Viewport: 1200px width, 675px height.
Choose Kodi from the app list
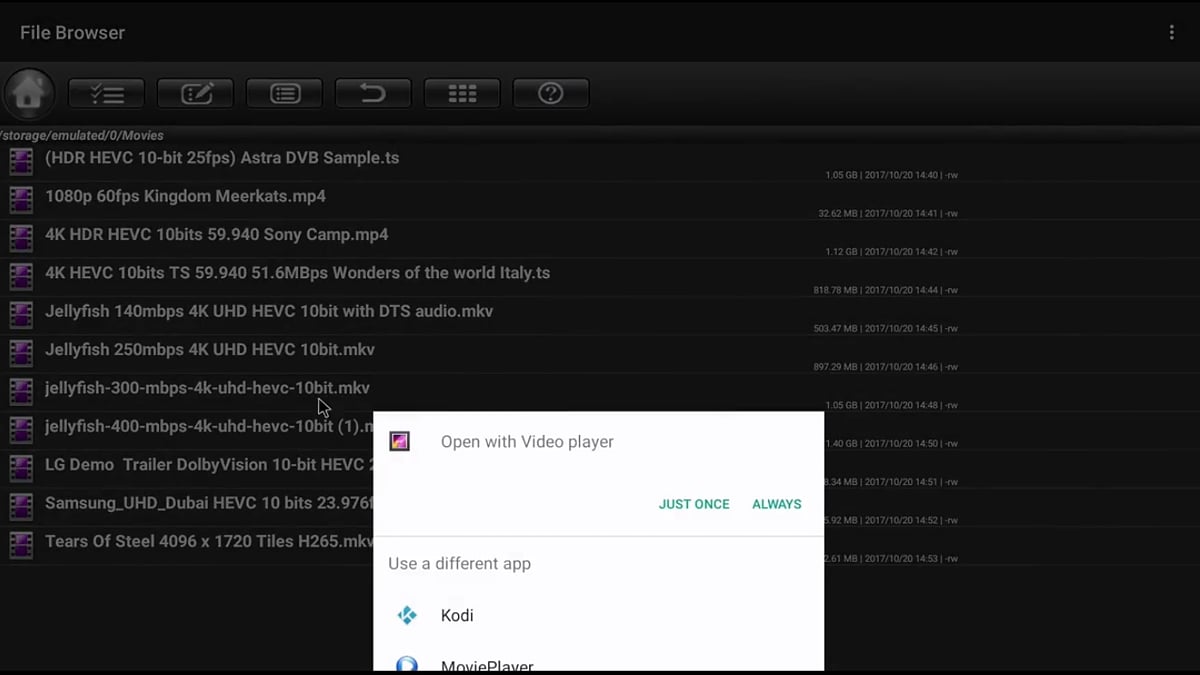(x=457, y=616)
